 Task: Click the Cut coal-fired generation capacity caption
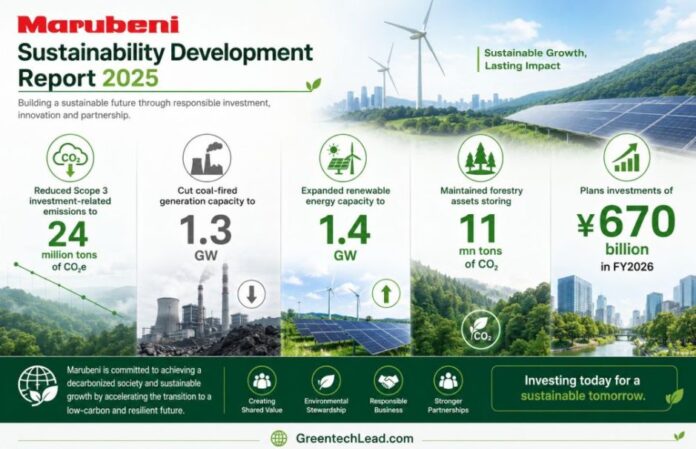[207, 196]
